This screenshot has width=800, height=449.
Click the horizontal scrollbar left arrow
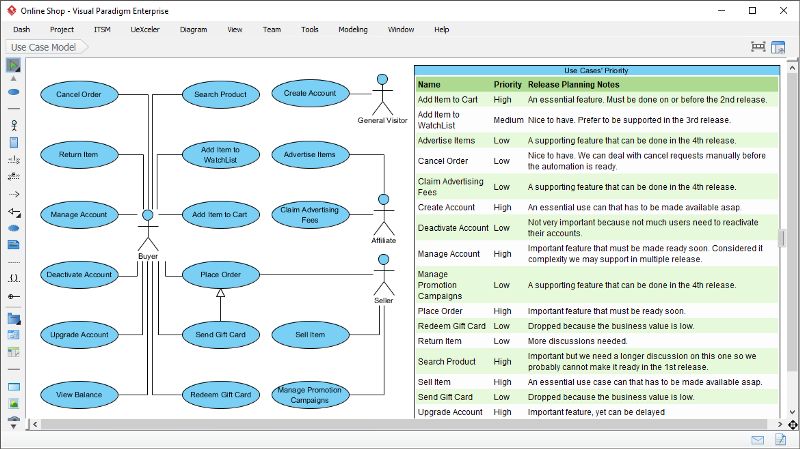(35, 425)
